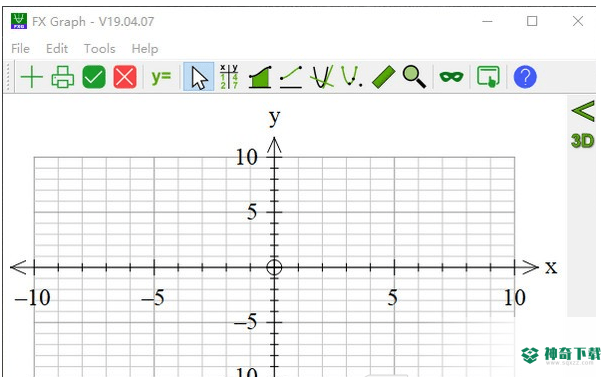Click the −10 label on the x axis
Viewport: 613px width, 377px height.
(32, 298)
